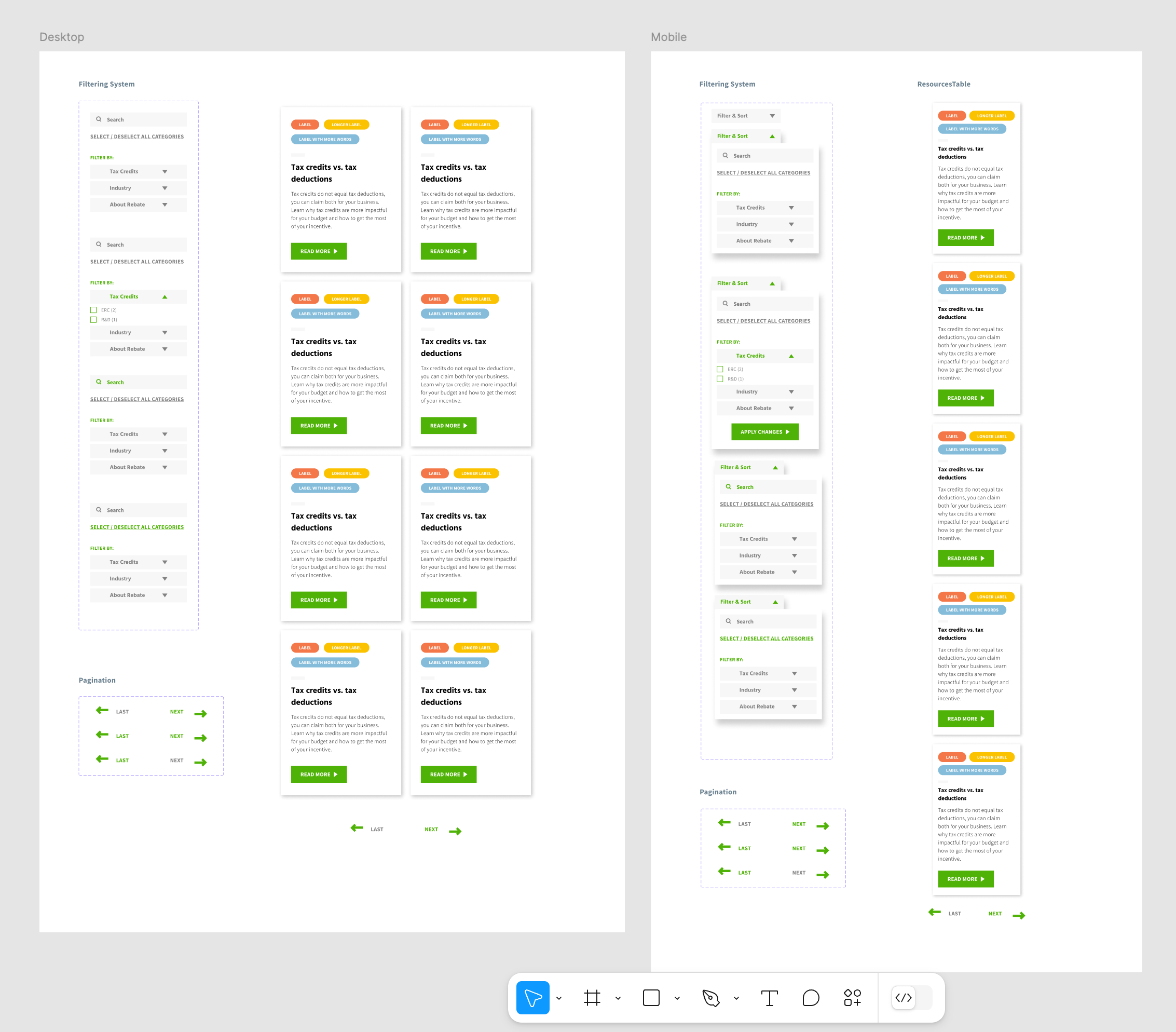Click the top Search field in Desktop filter
The image size is (1176, 1032).
(139, 120)
